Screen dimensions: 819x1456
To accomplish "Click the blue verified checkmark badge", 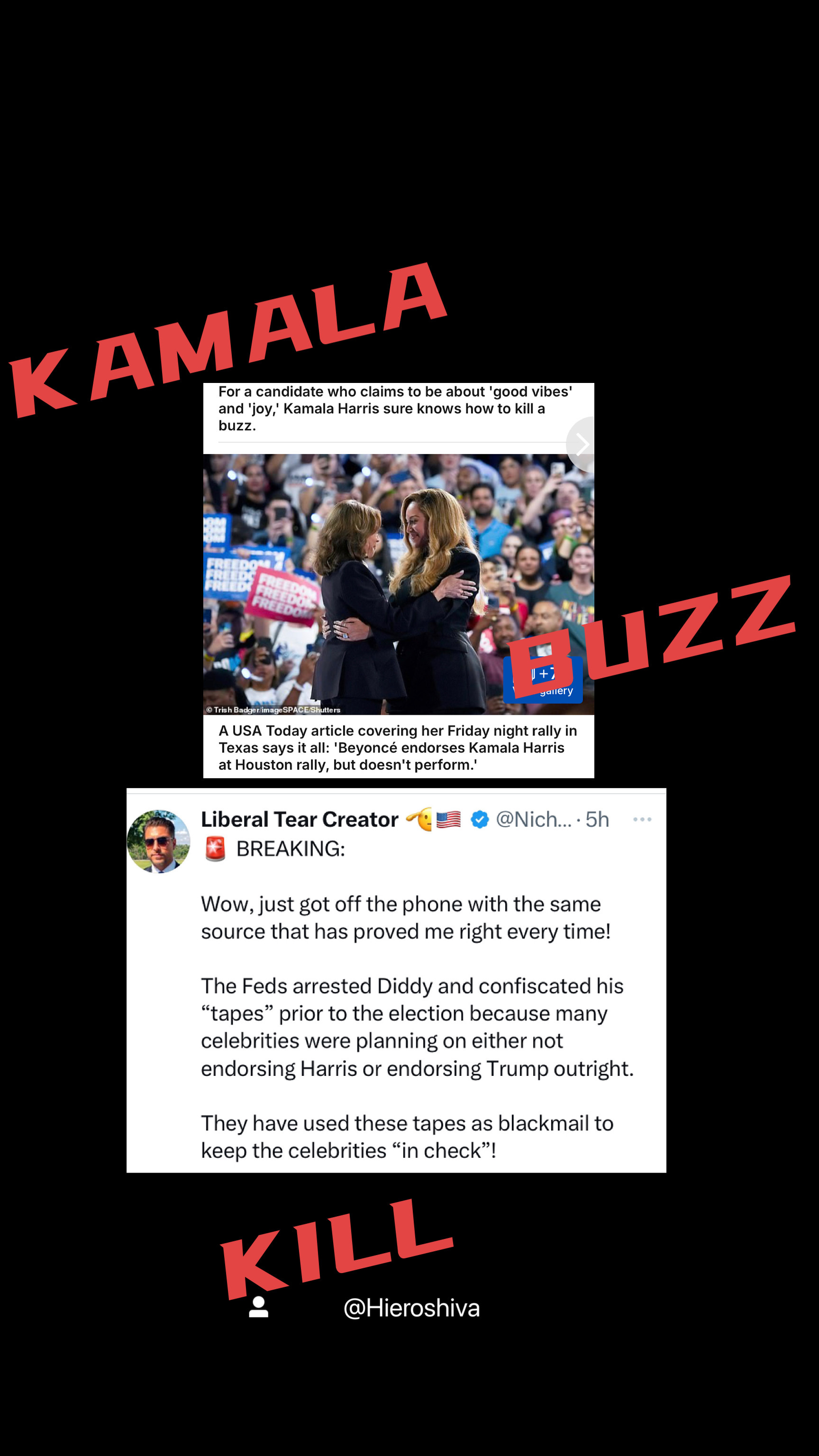I will 479,819.
